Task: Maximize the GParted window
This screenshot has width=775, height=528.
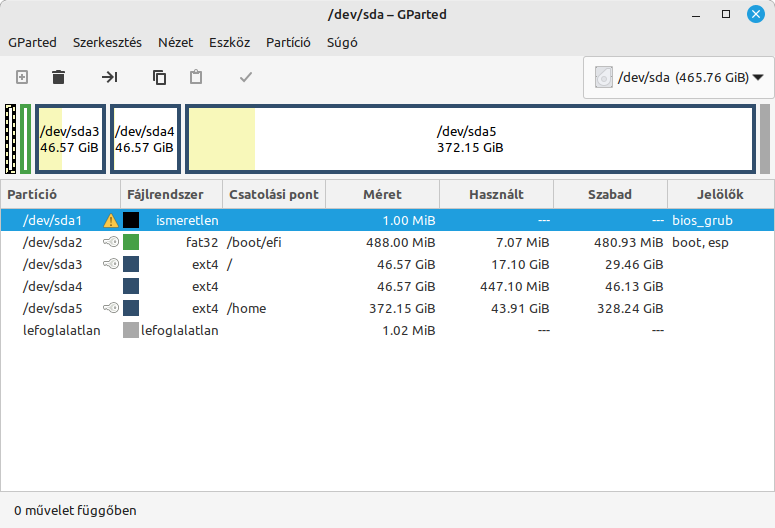Action: [726, 14]
